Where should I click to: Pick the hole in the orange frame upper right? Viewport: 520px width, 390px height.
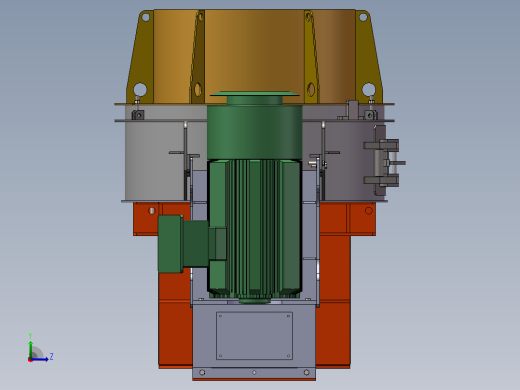369,211
